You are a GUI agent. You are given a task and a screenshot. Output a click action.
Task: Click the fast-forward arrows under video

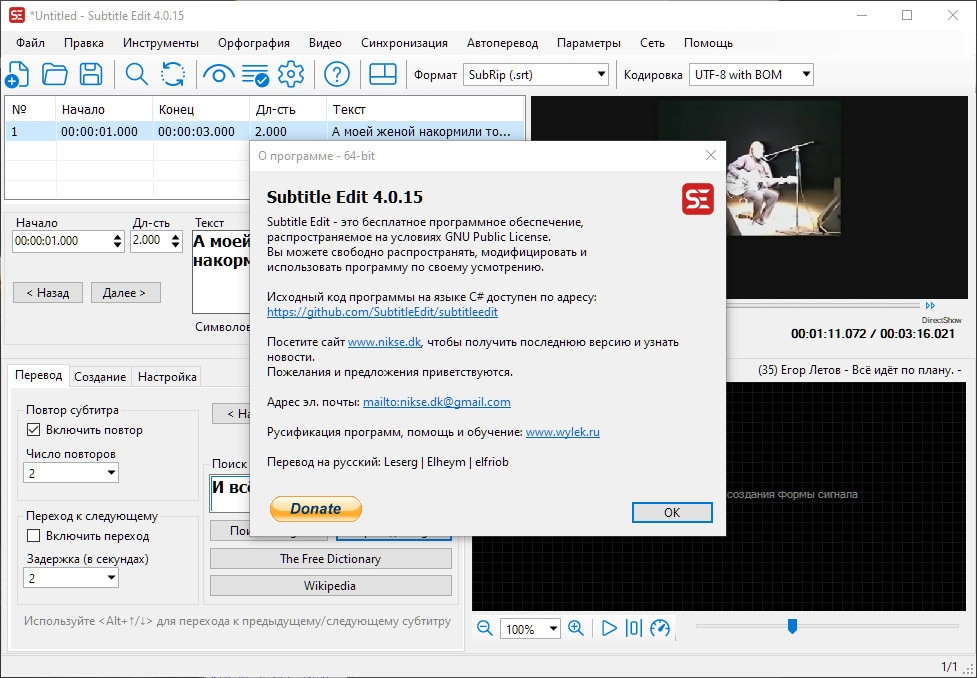pos(930,305)
